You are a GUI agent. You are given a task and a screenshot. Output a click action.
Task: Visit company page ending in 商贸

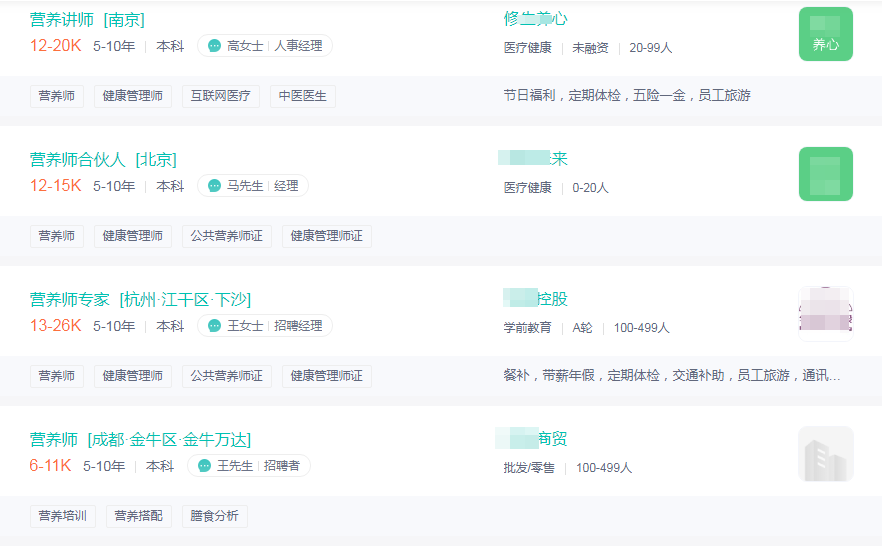pos(532,439)
